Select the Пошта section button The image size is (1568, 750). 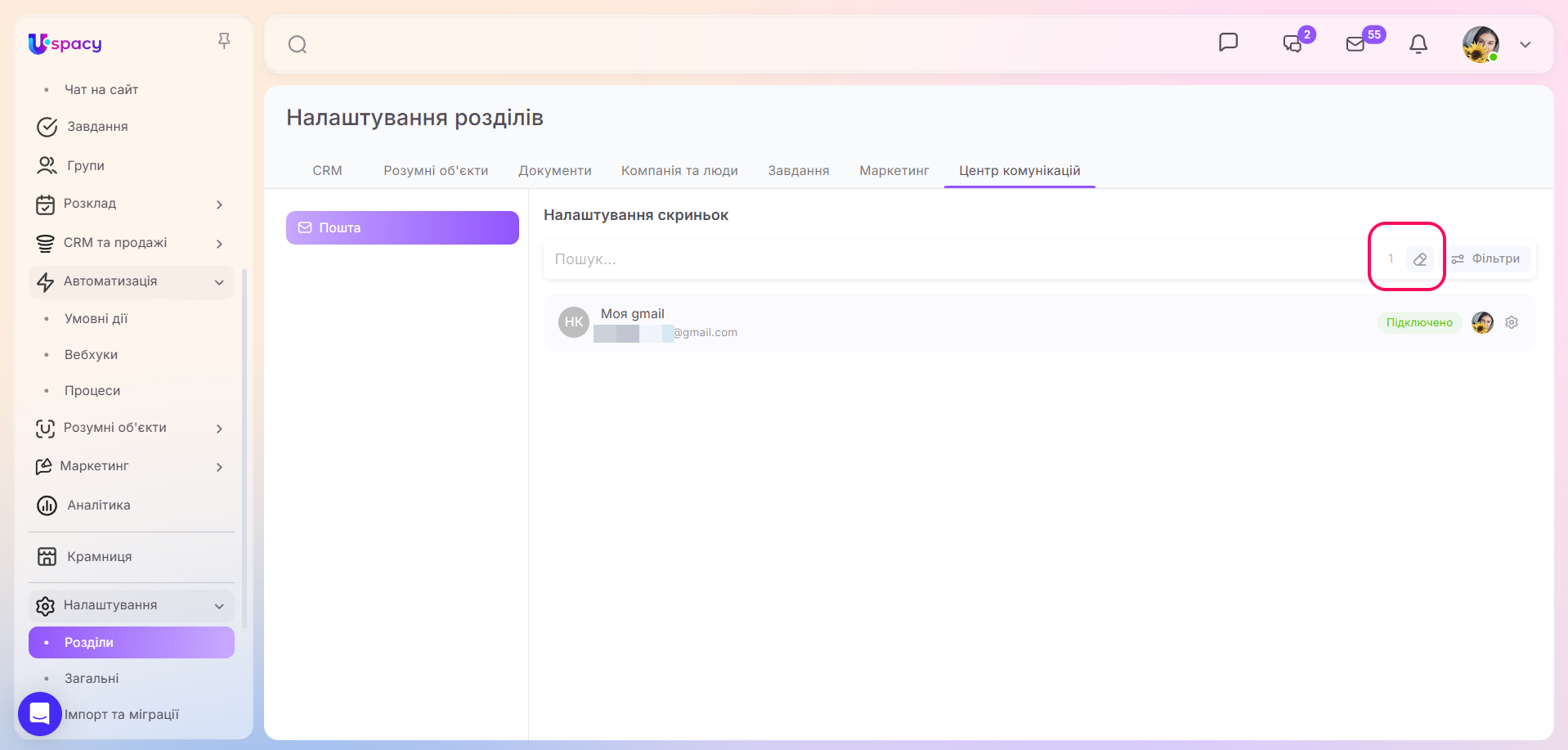click(402, 227)
